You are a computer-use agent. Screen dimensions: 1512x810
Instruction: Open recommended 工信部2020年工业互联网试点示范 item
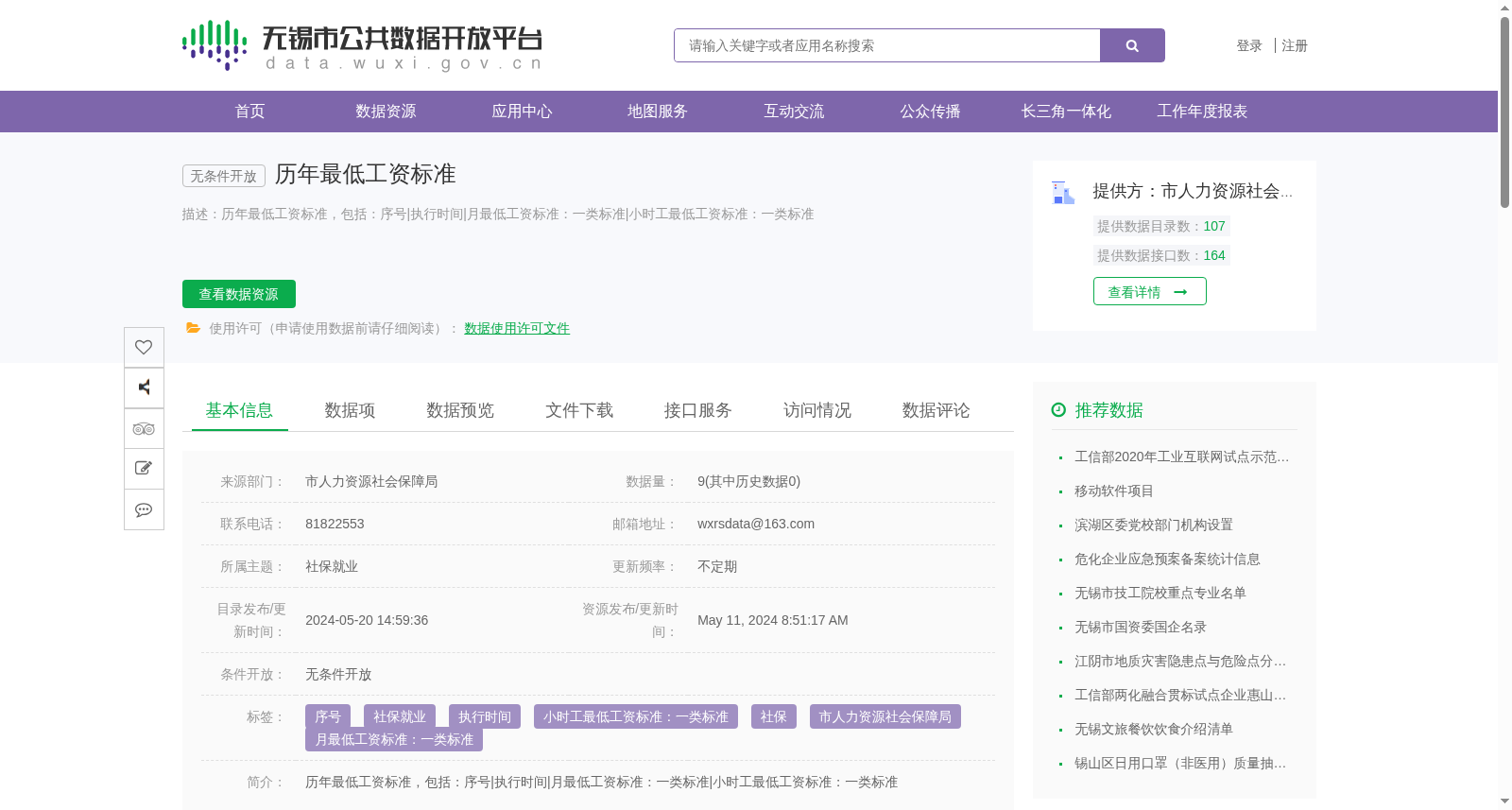(x=1181, y=457)
